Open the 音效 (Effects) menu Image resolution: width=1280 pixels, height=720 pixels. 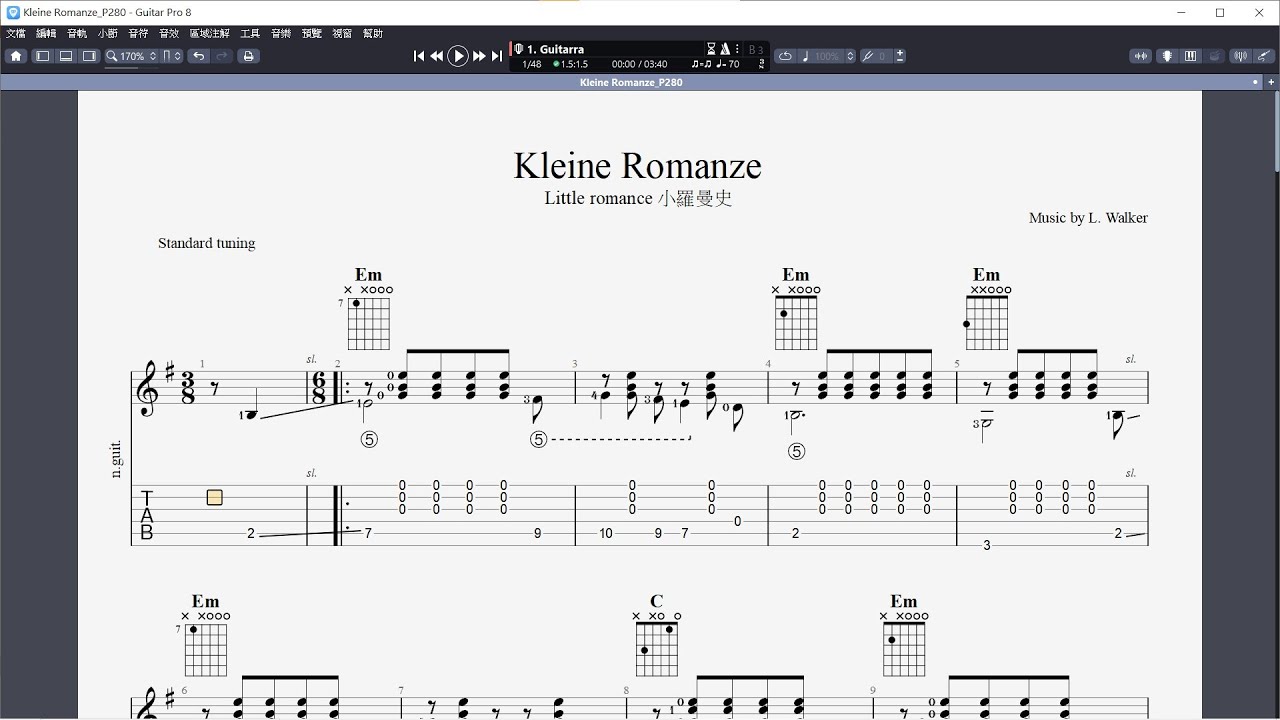tap(169, 33)
